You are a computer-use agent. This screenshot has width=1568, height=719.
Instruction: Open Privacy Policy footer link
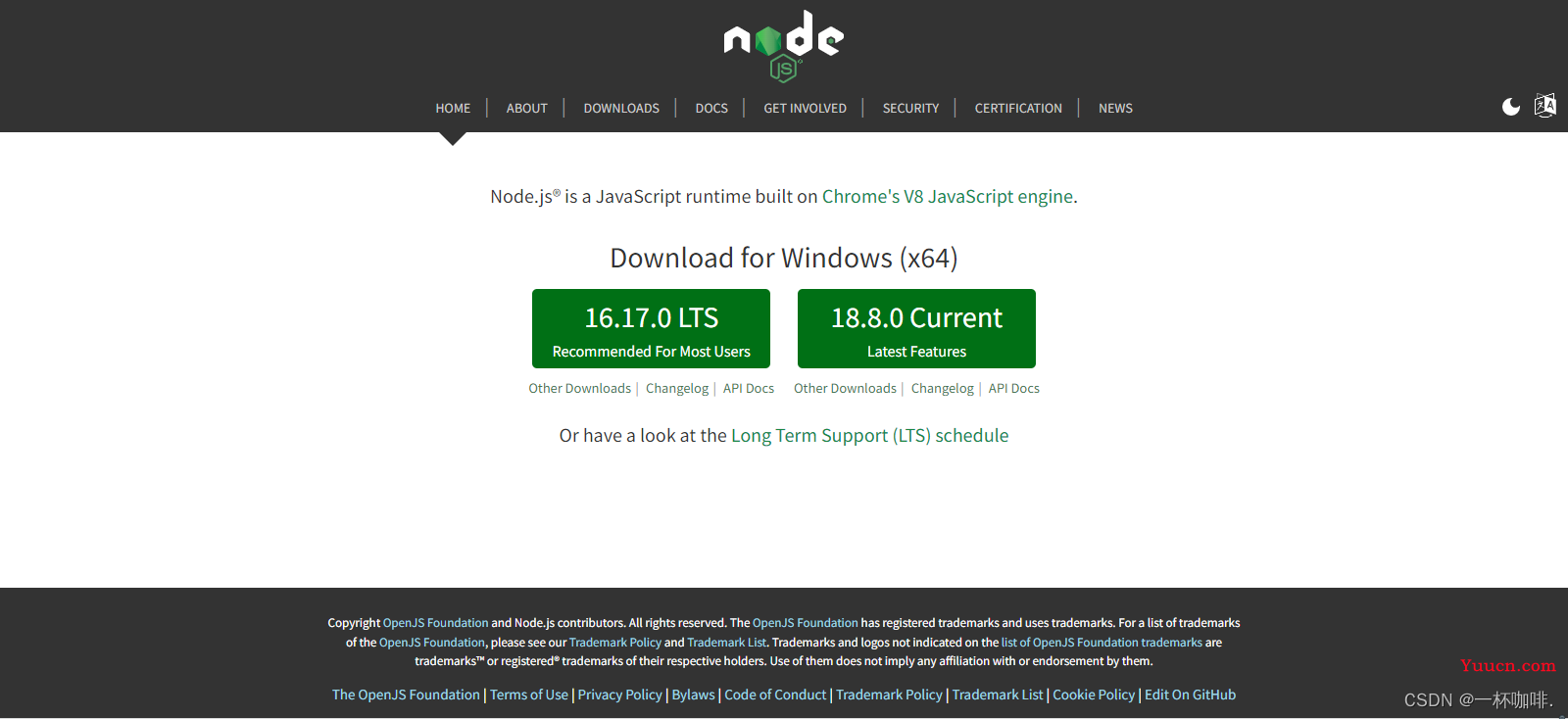[620, 695]
